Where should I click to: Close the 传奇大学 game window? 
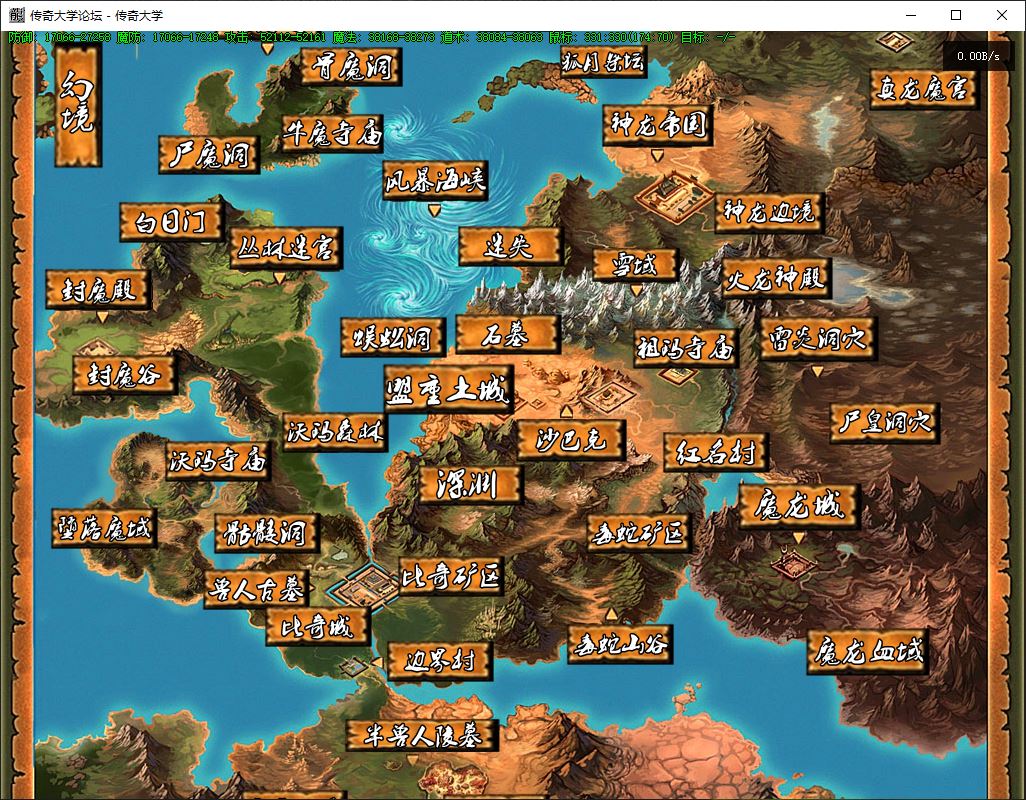[x=1002, y=15]
